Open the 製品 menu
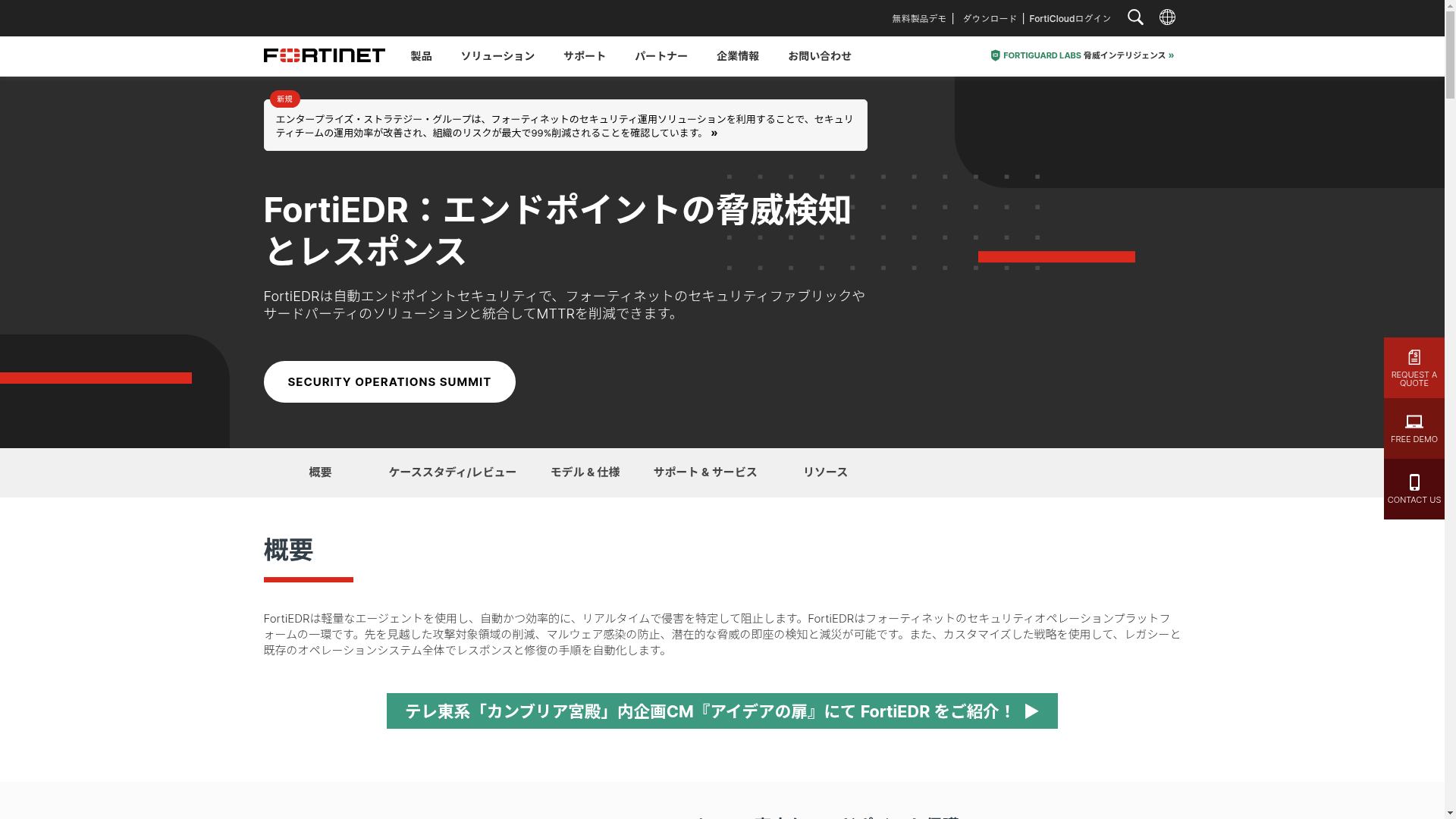Viewport: 1456px width, 819px height. [x=421, y=56]
